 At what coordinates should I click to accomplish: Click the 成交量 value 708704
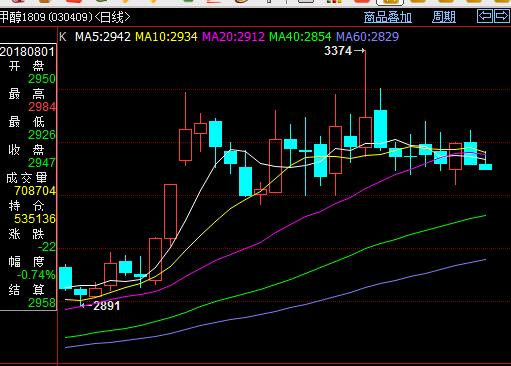click(35, 191)
